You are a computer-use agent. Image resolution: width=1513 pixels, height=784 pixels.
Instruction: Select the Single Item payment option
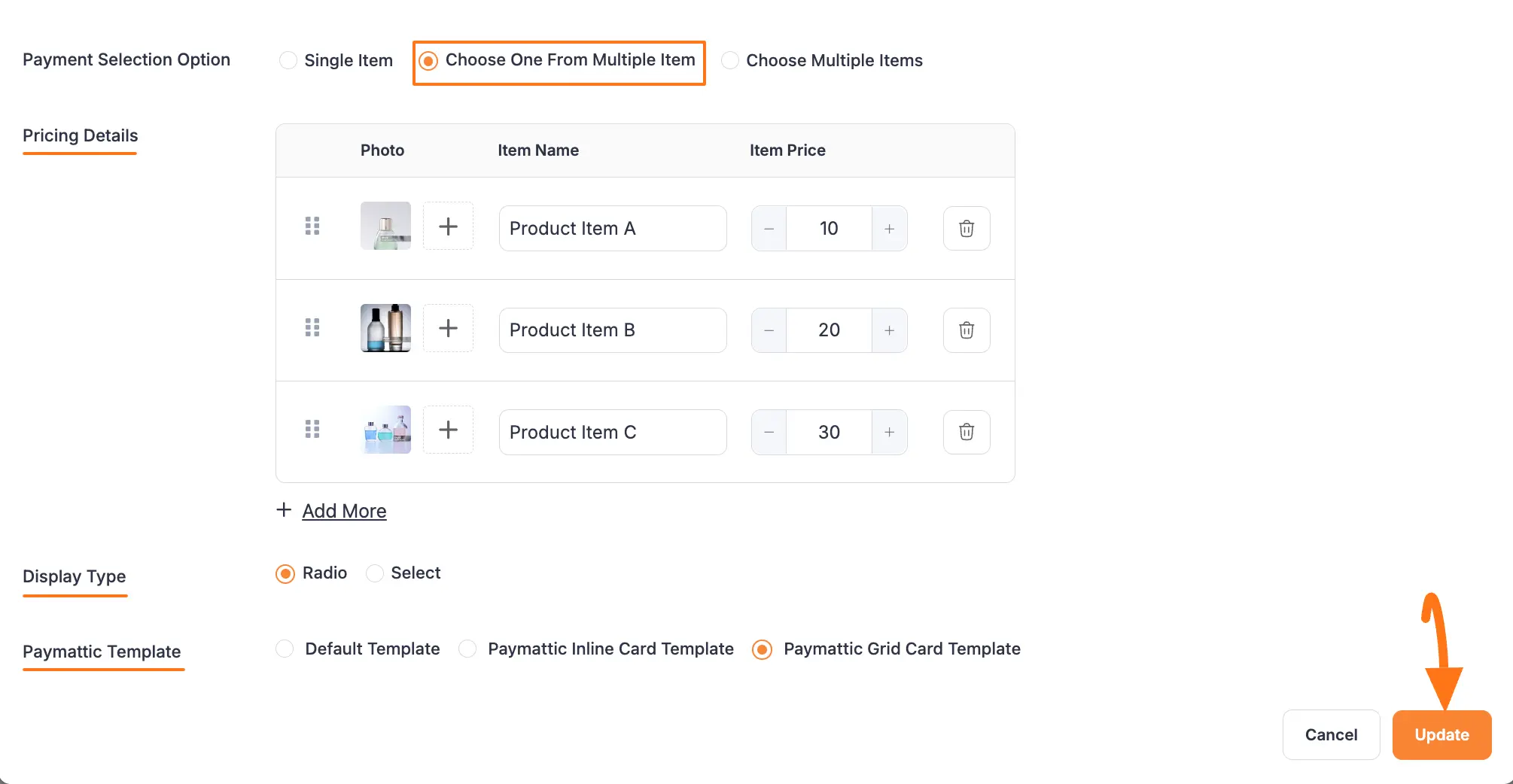tap(288, 60)
